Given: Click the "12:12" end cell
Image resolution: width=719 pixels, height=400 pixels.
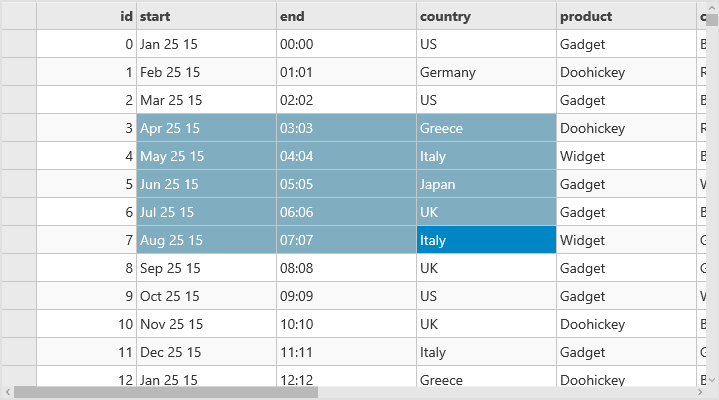Looking at the screenshot, I should click(x=346, y=379).
